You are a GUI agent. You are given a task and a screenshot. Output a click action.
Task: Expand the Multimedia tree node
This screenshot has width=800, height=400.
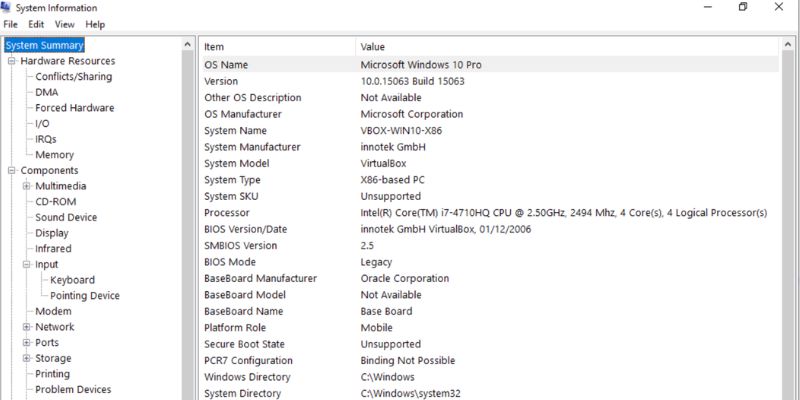coord(26,186)
